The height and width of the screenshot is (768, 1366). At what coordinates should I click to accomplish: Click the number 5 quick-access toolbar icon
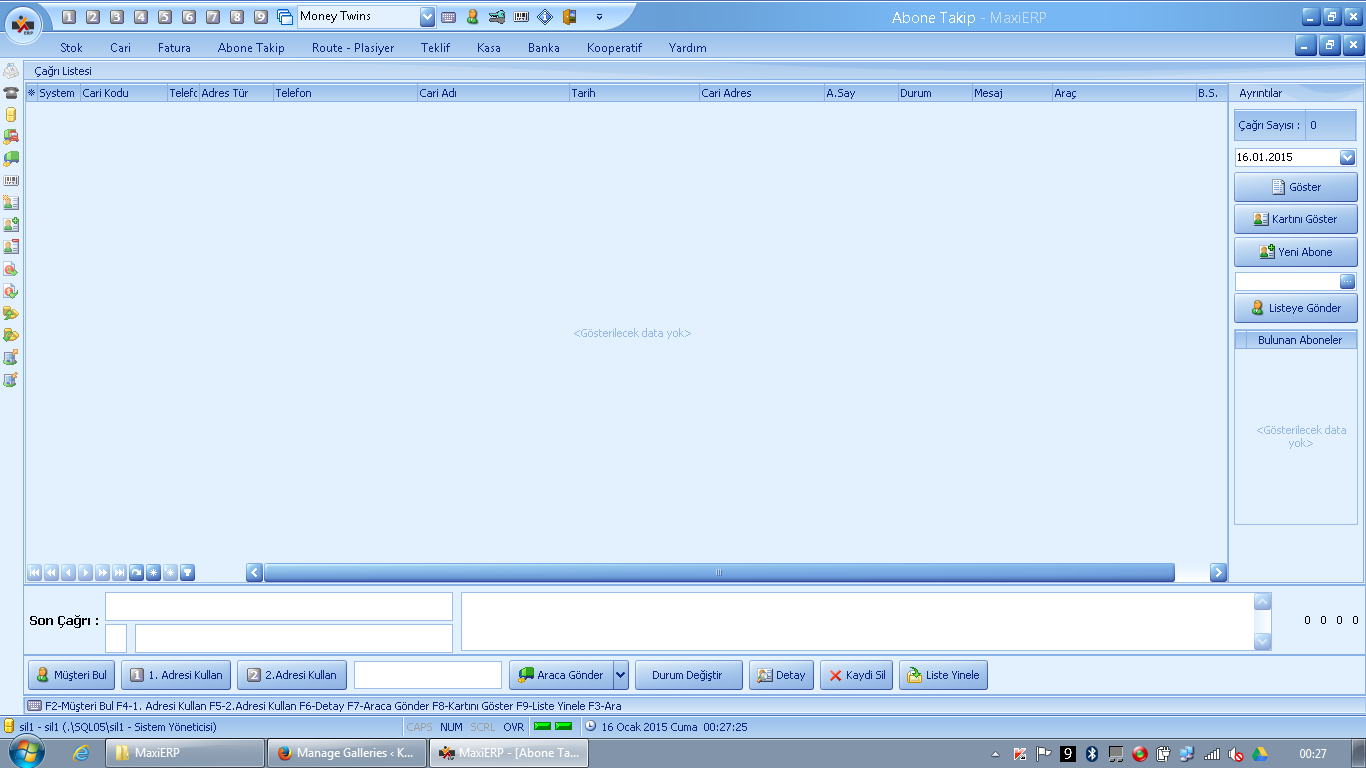click(165, 17)
